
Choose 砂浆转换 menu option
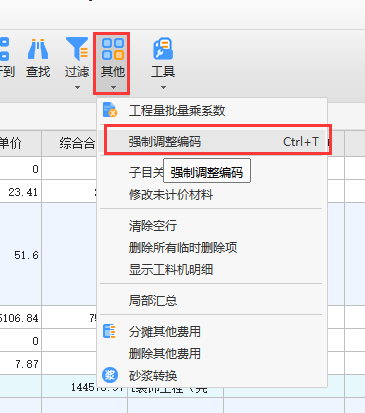click(x=212, y=375)
